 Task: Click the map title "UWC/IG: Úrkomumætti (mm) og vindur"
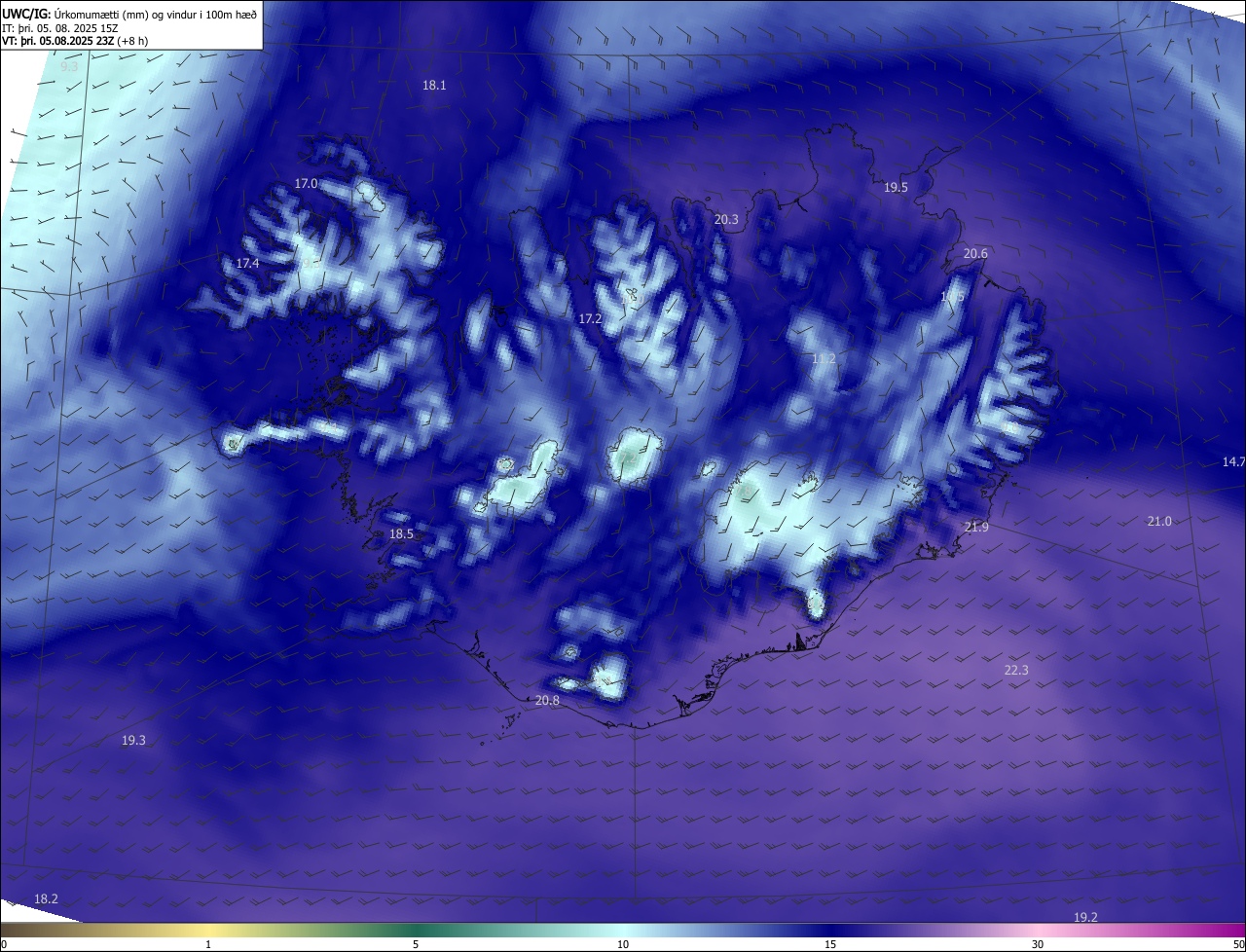pos(128,14)
